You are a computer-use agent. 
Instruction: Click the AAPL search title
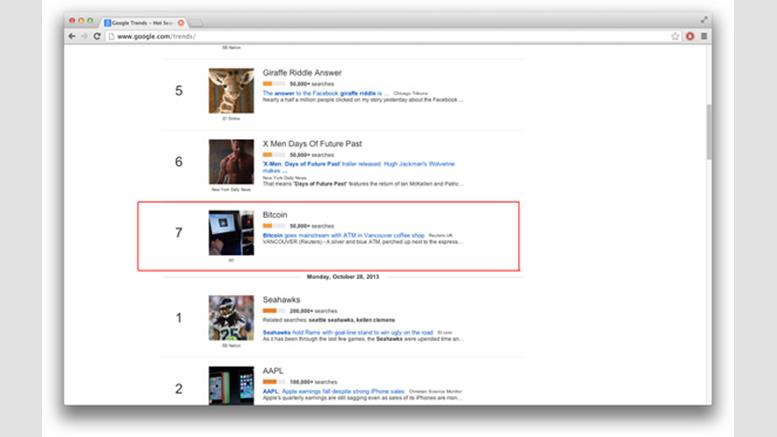[x=273, y=371]
